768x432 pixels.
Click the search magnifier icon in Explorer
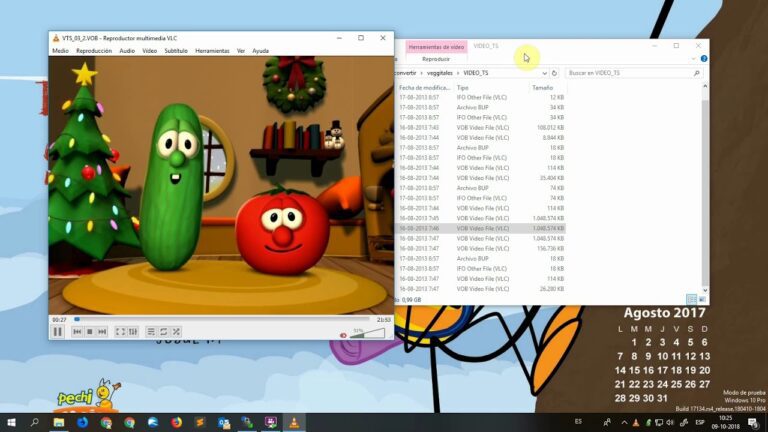[x=696, y=73]
